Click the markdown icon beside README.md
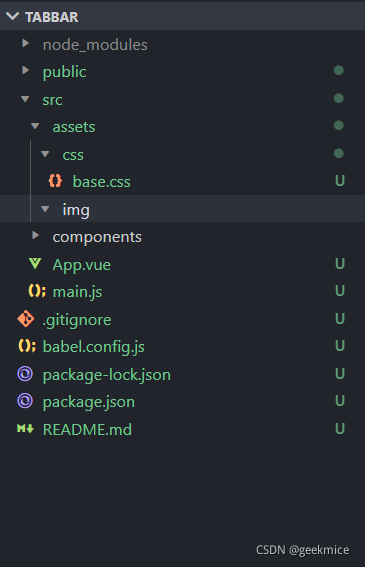The width and height of the screenshot is (365, 567). click(25, 429)
